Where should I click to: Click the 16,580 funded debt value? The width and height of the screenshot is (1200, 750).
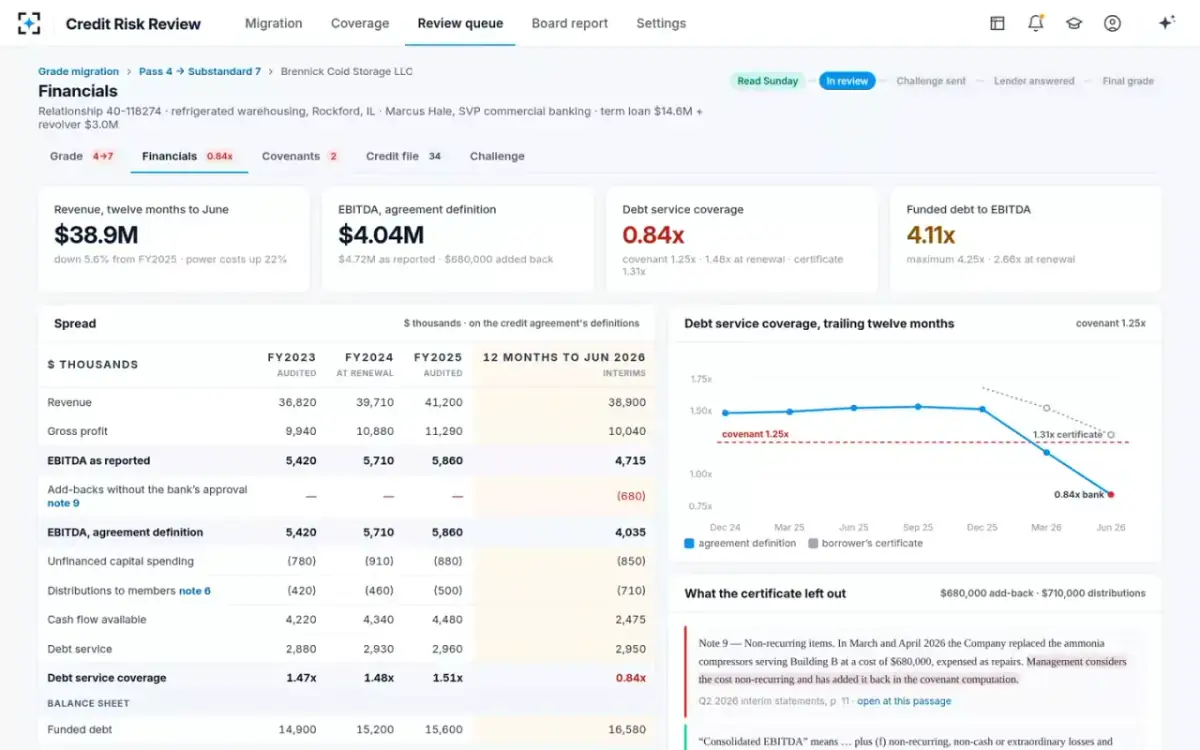coord(627,730)
